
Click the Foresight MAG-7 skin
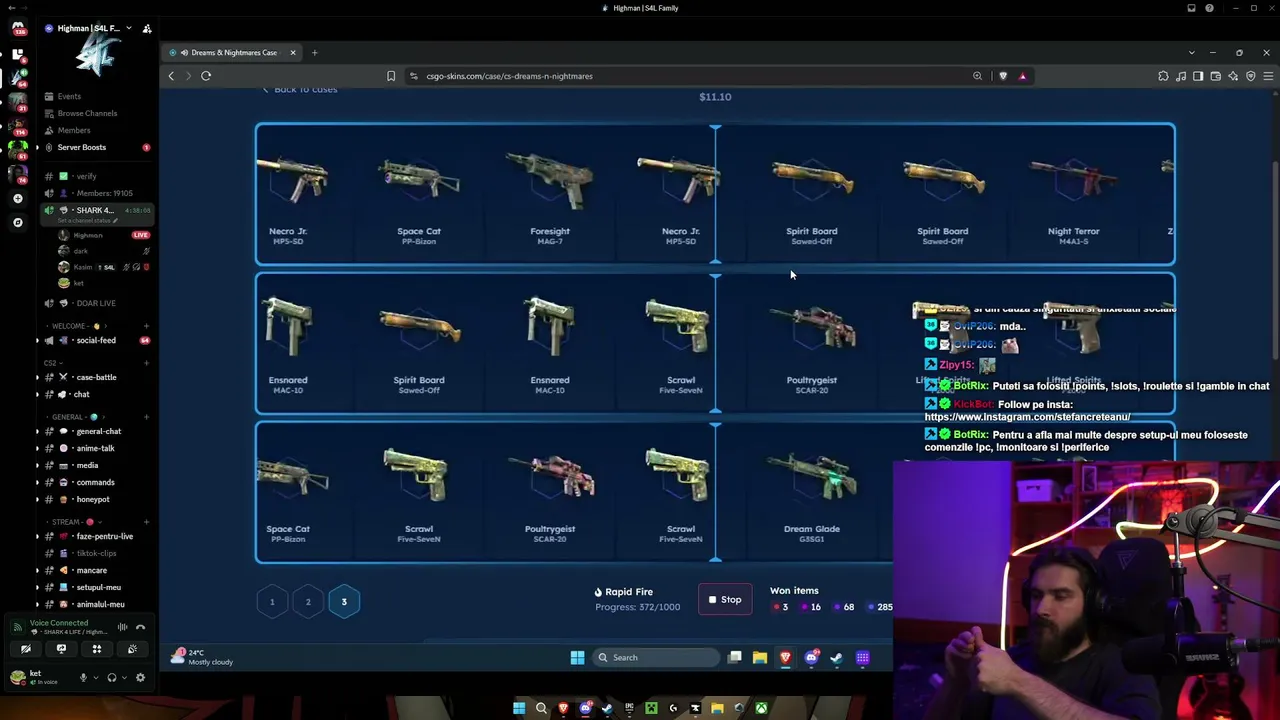549,195
